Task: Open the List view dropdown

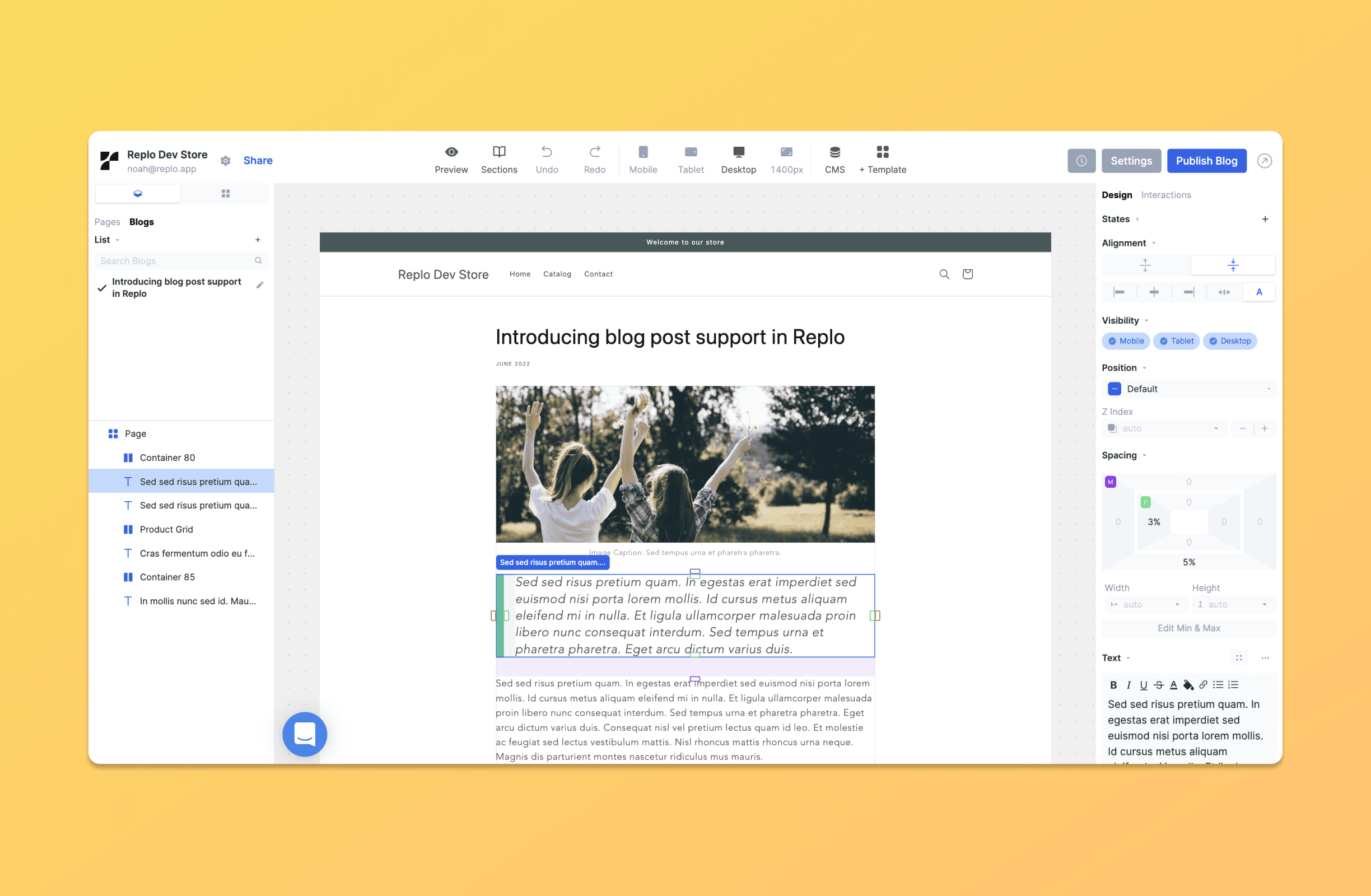Action: 107,240
